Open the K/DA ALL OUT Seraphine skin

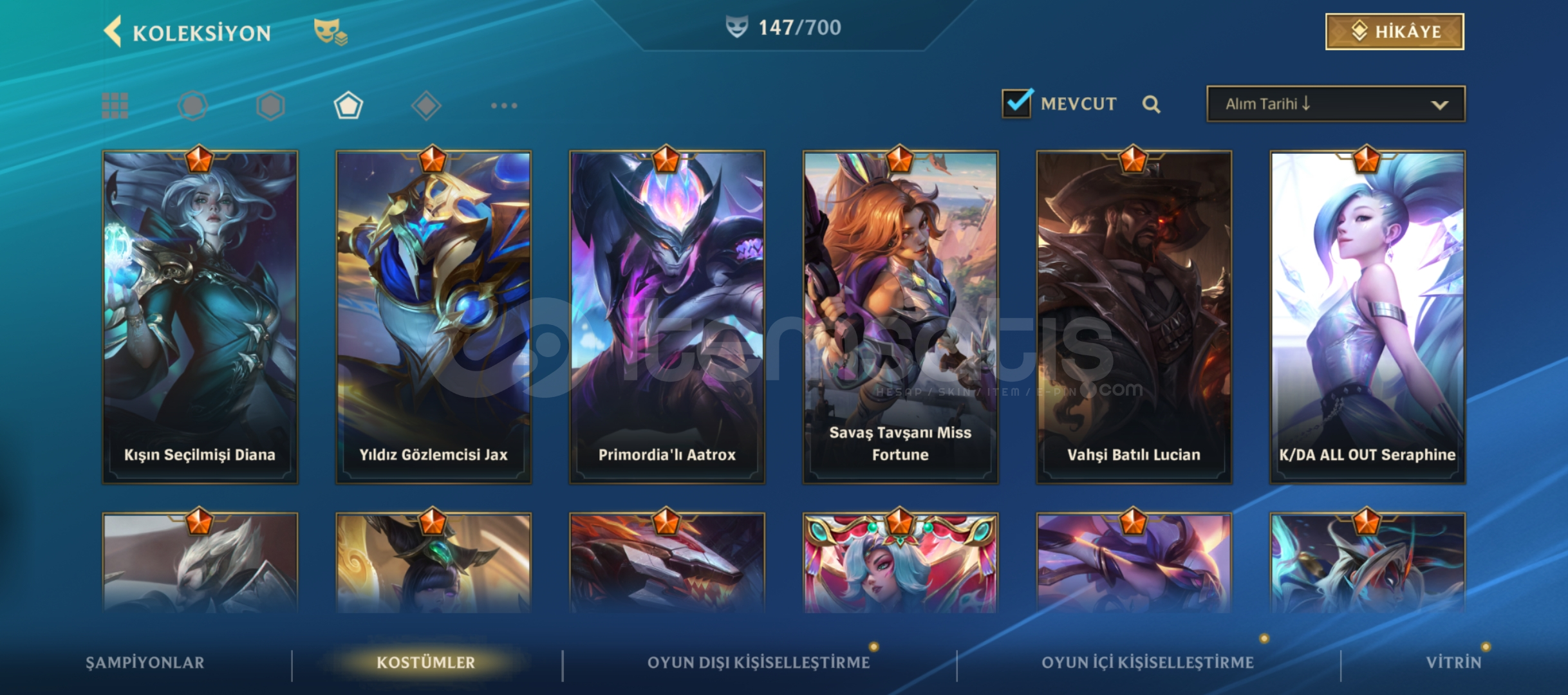click(1368, 317)
